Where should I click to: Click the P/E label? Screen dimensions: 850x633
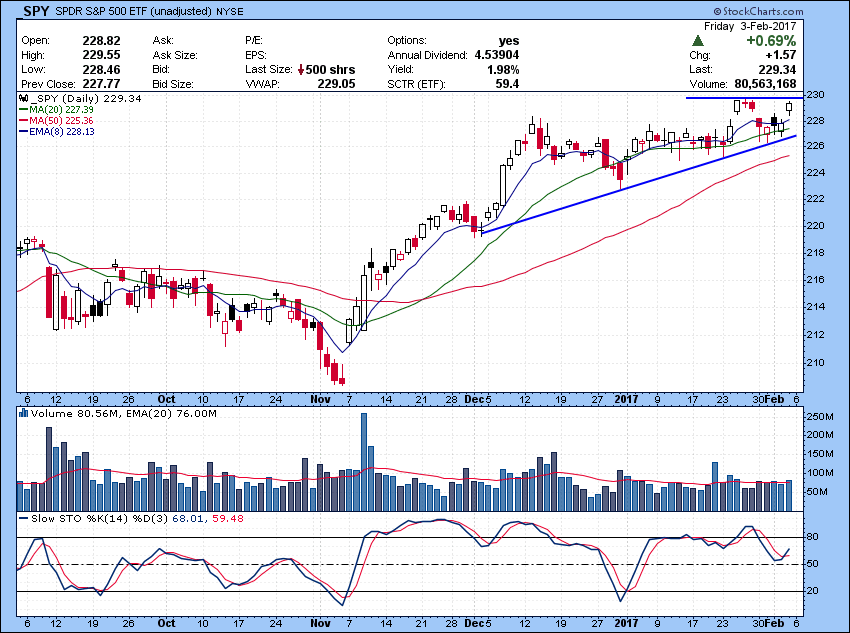point(254,41)
